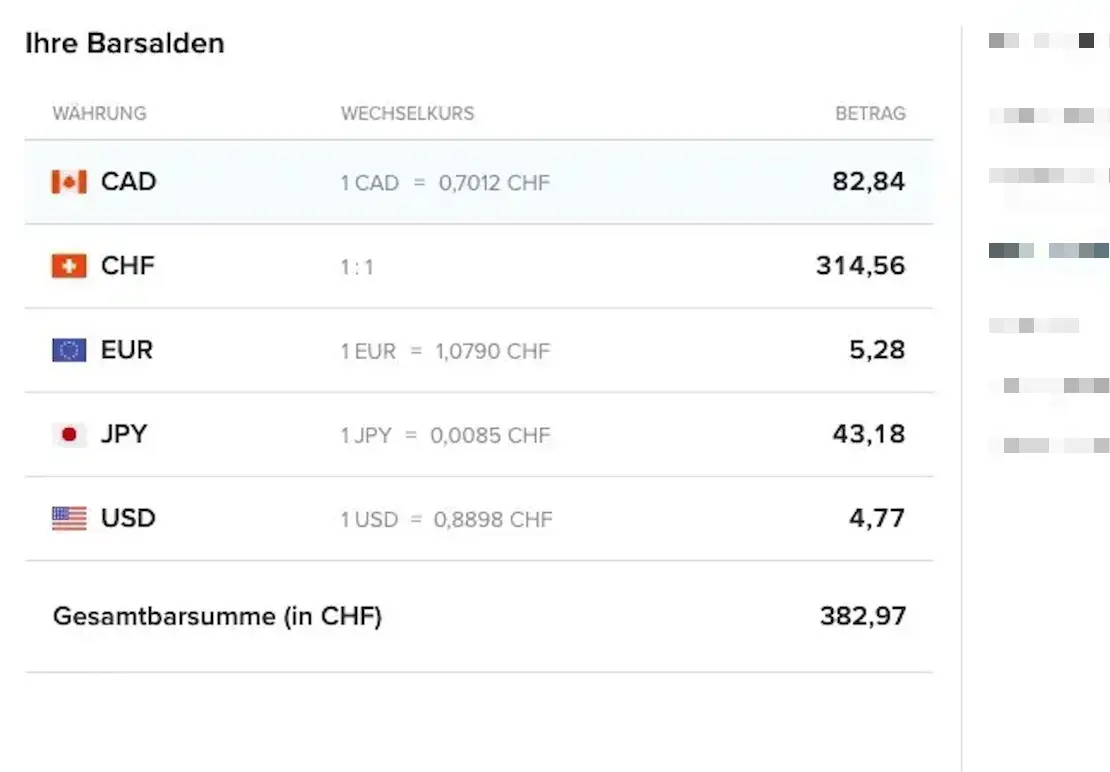The height and width of the screenshot is (772, 1110).
Task: Click the Canadian flag icon
Action: (69, 182)
